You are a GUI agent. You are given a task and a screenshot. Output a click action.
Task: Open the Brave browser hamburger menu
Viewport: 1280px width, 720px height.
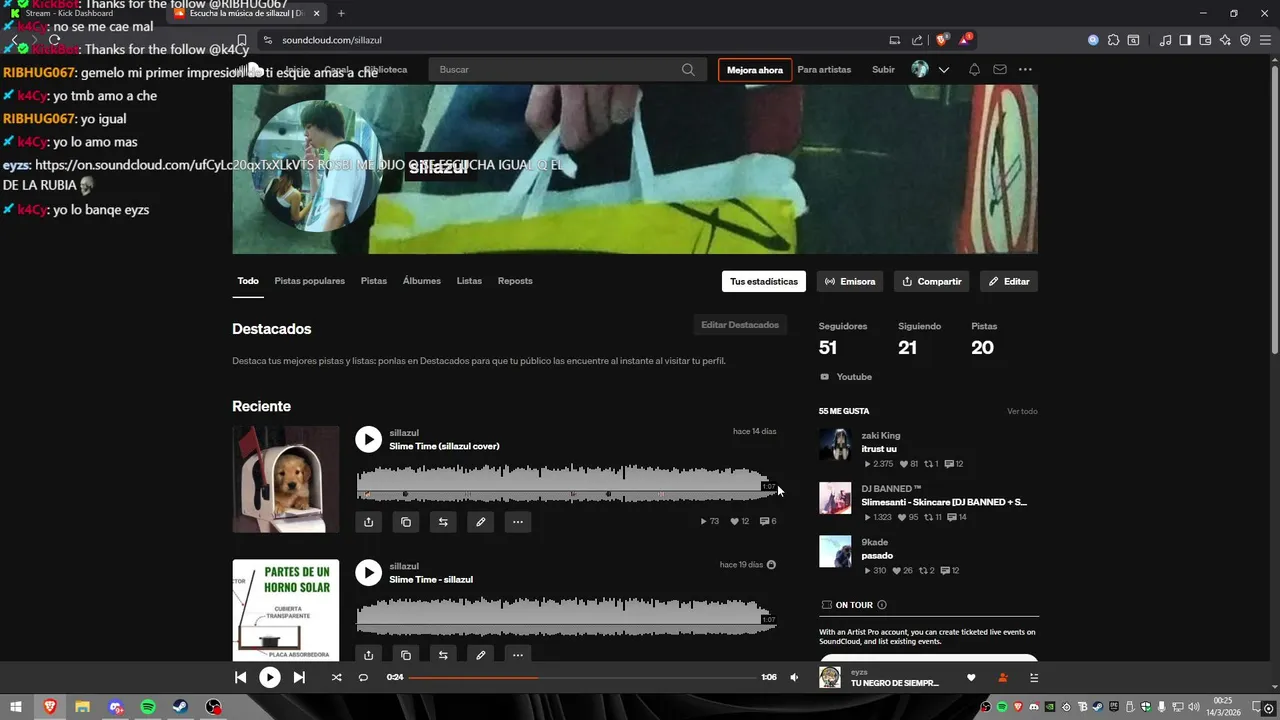tap(1265, 40)
